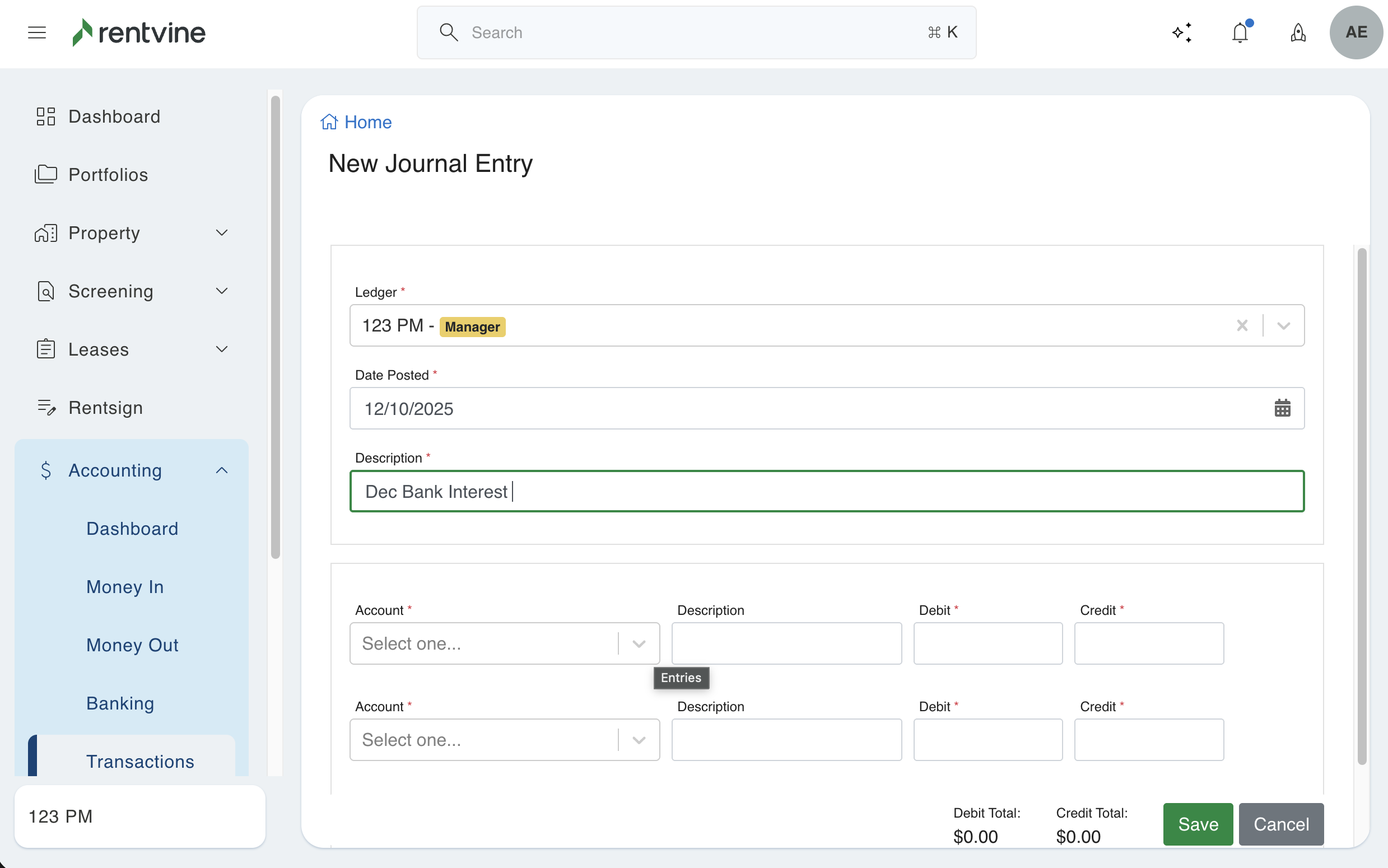This screenshot has width=1388, height=868.
Task: Go to Banking in the sidebar
Action: point(120,703)
